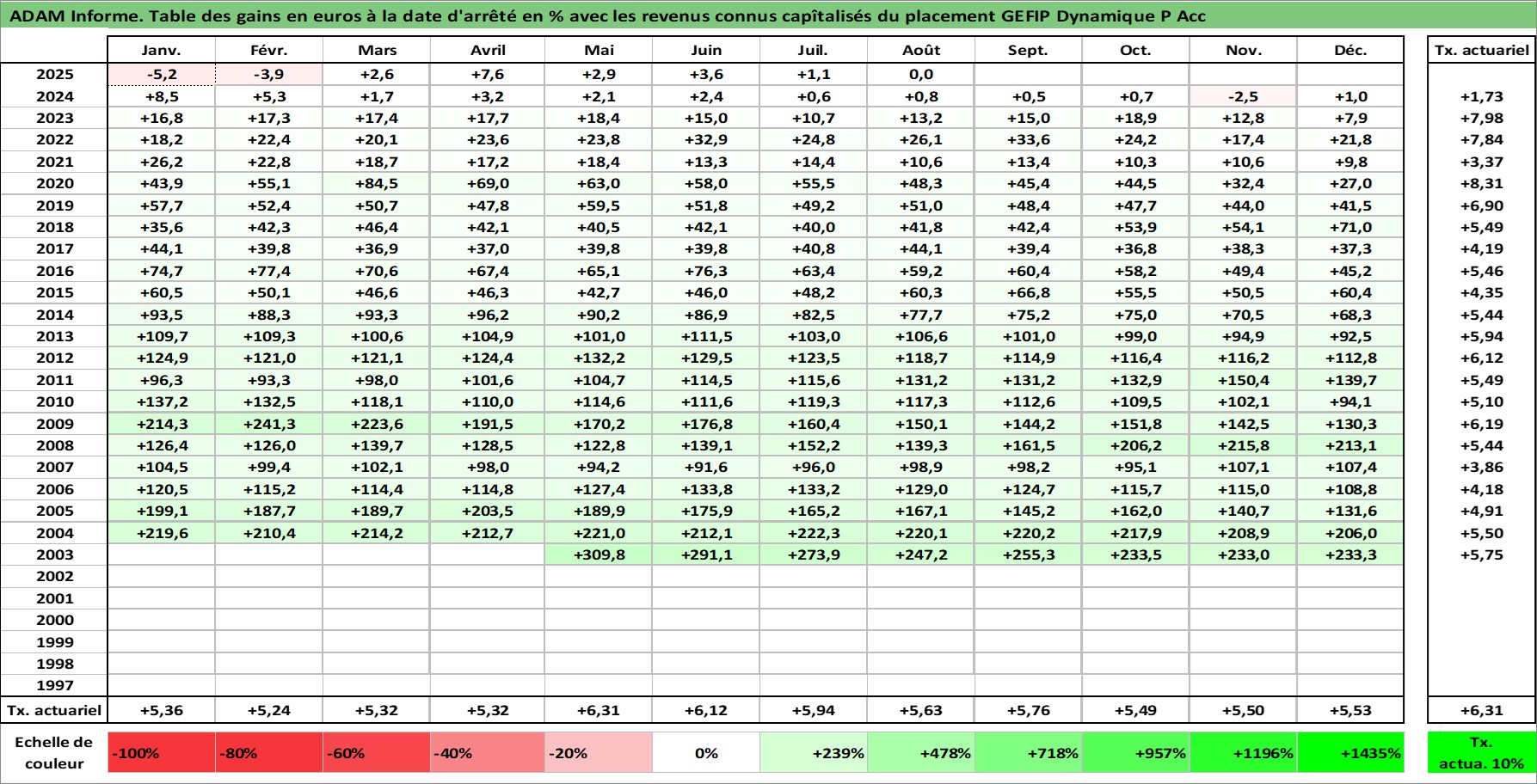Pick the -20% pale pink swatch

point(599,752)
